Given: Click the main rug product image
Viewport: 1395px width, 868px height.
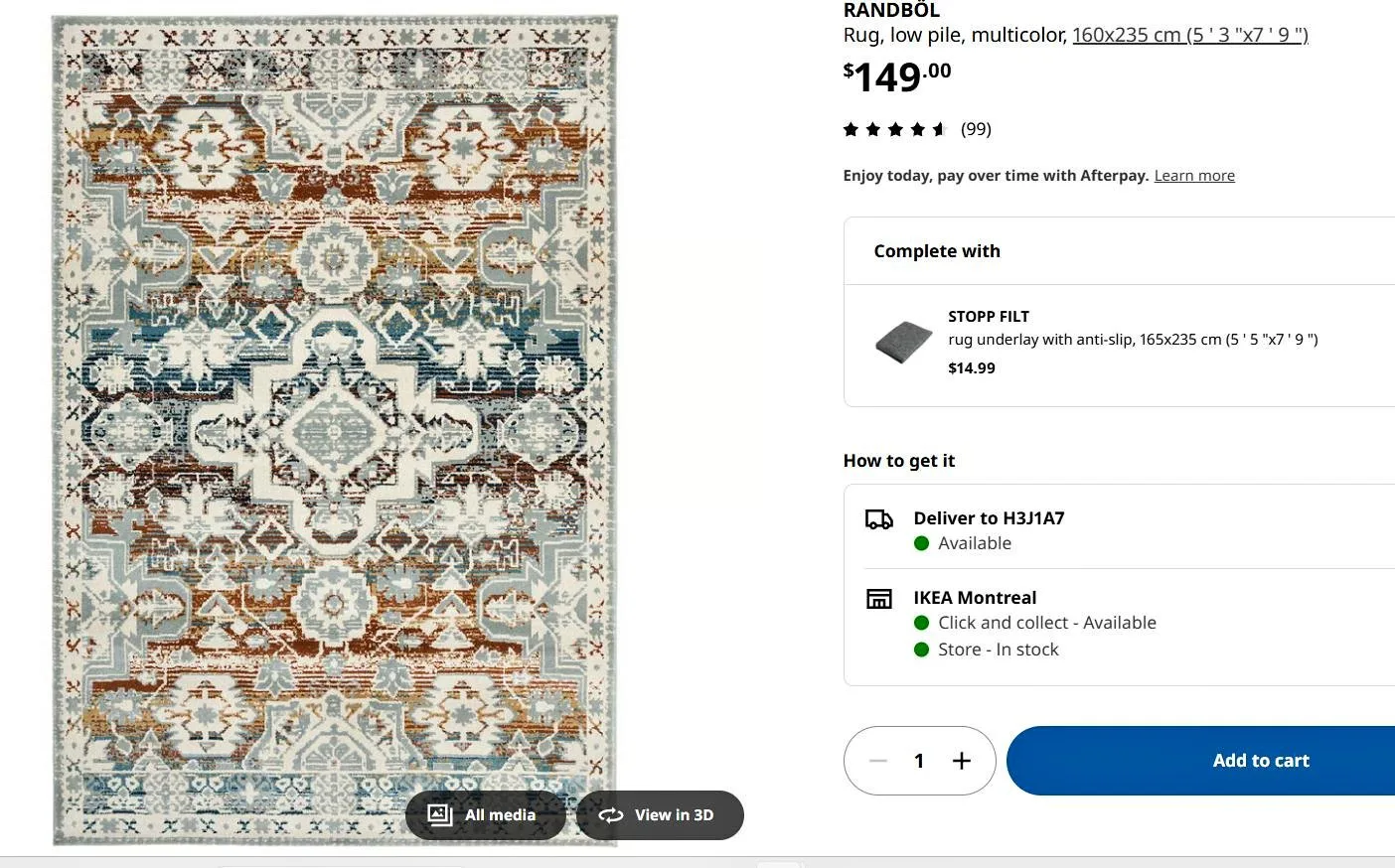Looking at the screenshot, I should click(334, 397).
